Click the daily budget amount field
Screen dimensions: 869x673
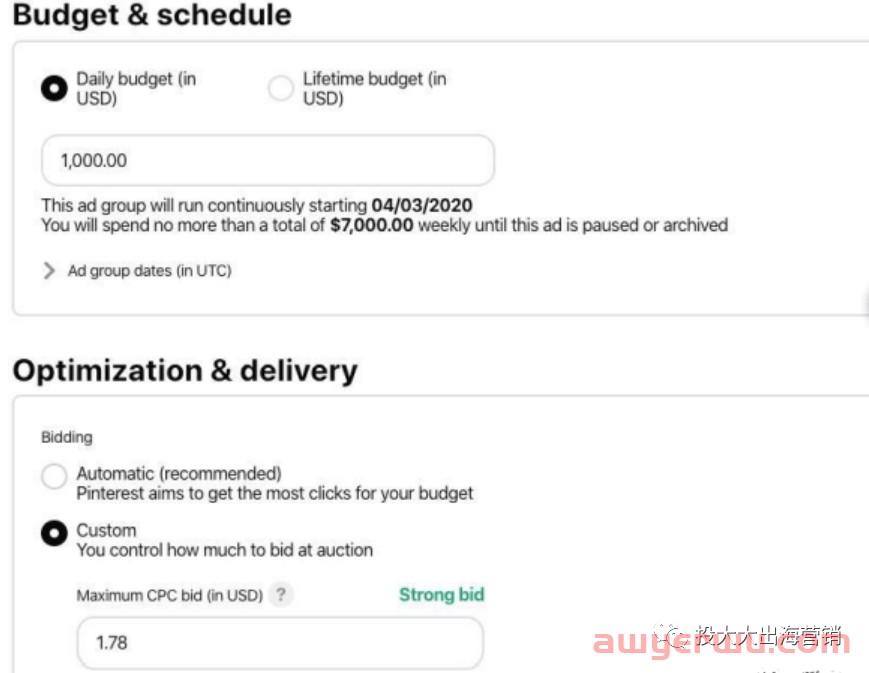(268, 160)
